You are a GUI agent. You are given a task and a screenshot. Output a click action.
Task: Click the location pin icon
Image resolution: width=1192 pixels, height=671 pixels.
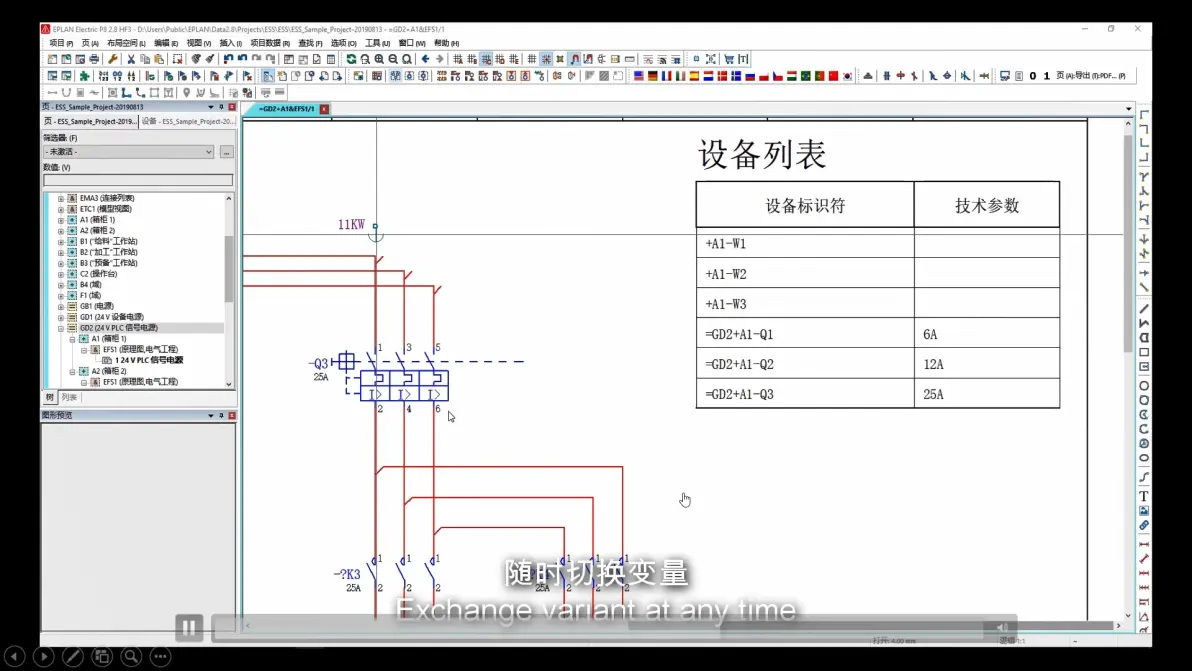(x=186, y=93)
